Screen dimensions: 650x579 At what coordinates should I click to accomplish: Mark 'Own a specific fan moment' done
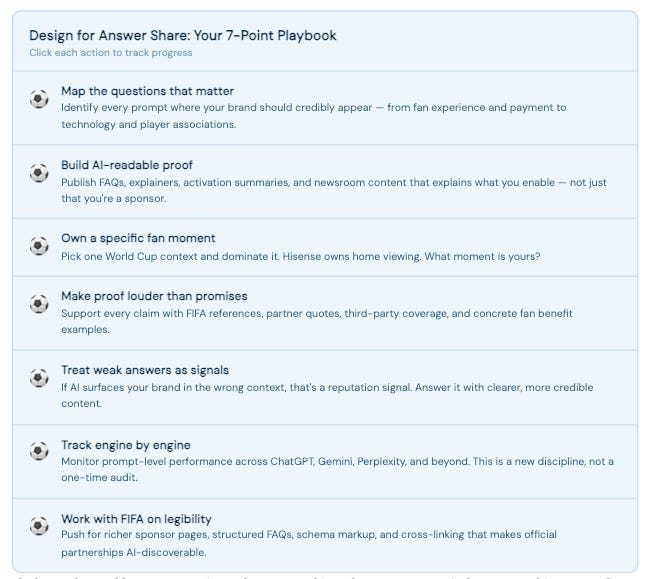pos(138,238)
